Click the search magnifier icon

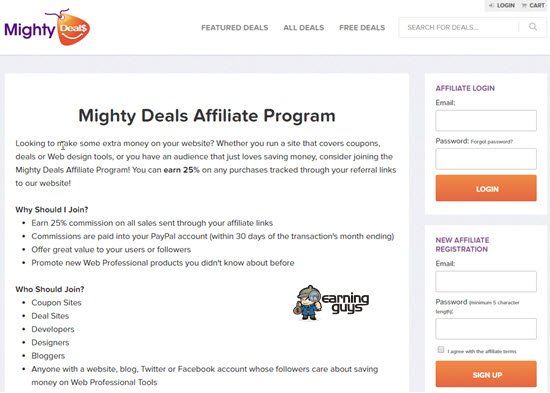point(533,27)
